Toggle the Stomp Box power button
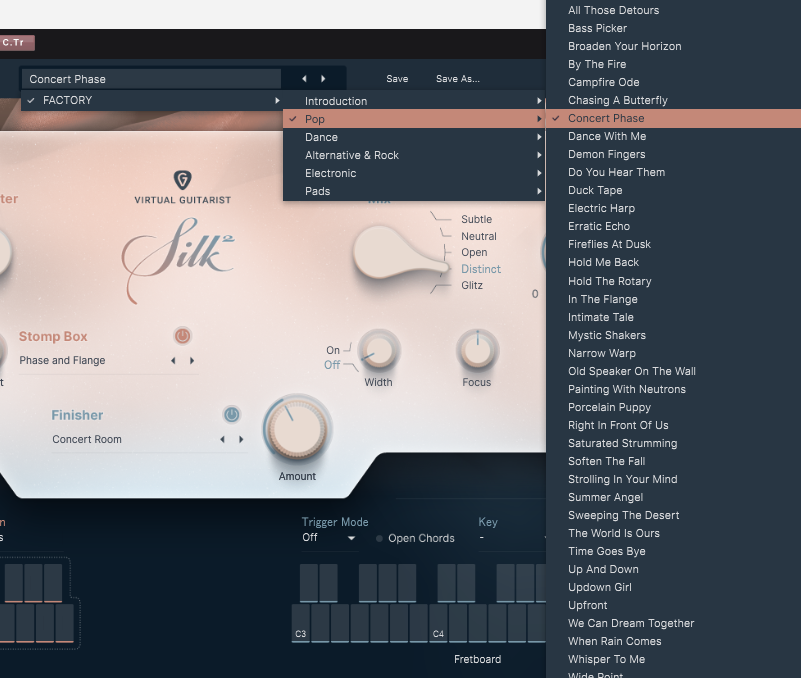Image resolution: width=801 pixels, height=678 pixels. click(x=182, y=336)
